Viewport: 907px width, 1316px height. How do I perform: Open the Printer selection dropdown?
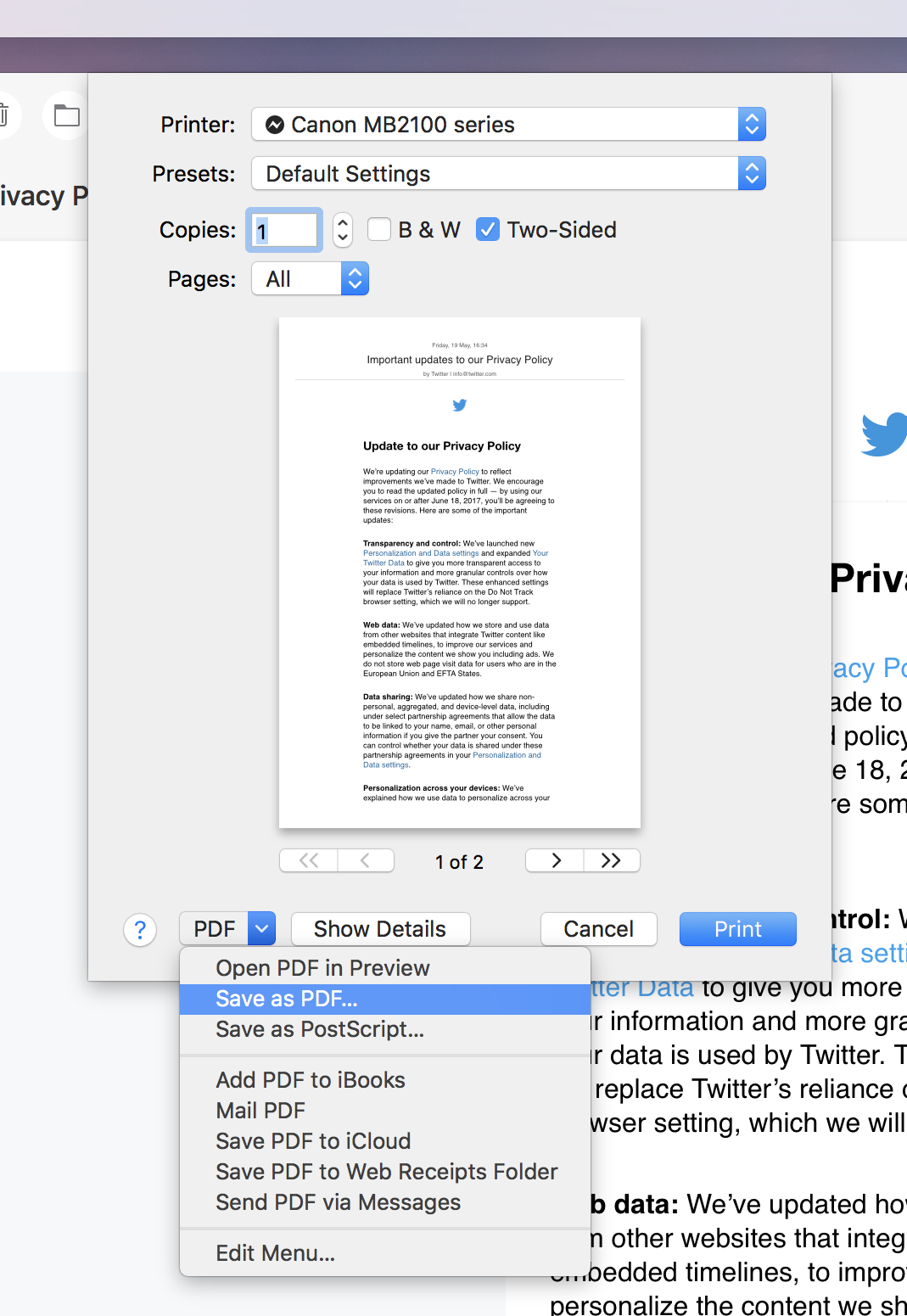pyautogui.click(x=508, y=125)
